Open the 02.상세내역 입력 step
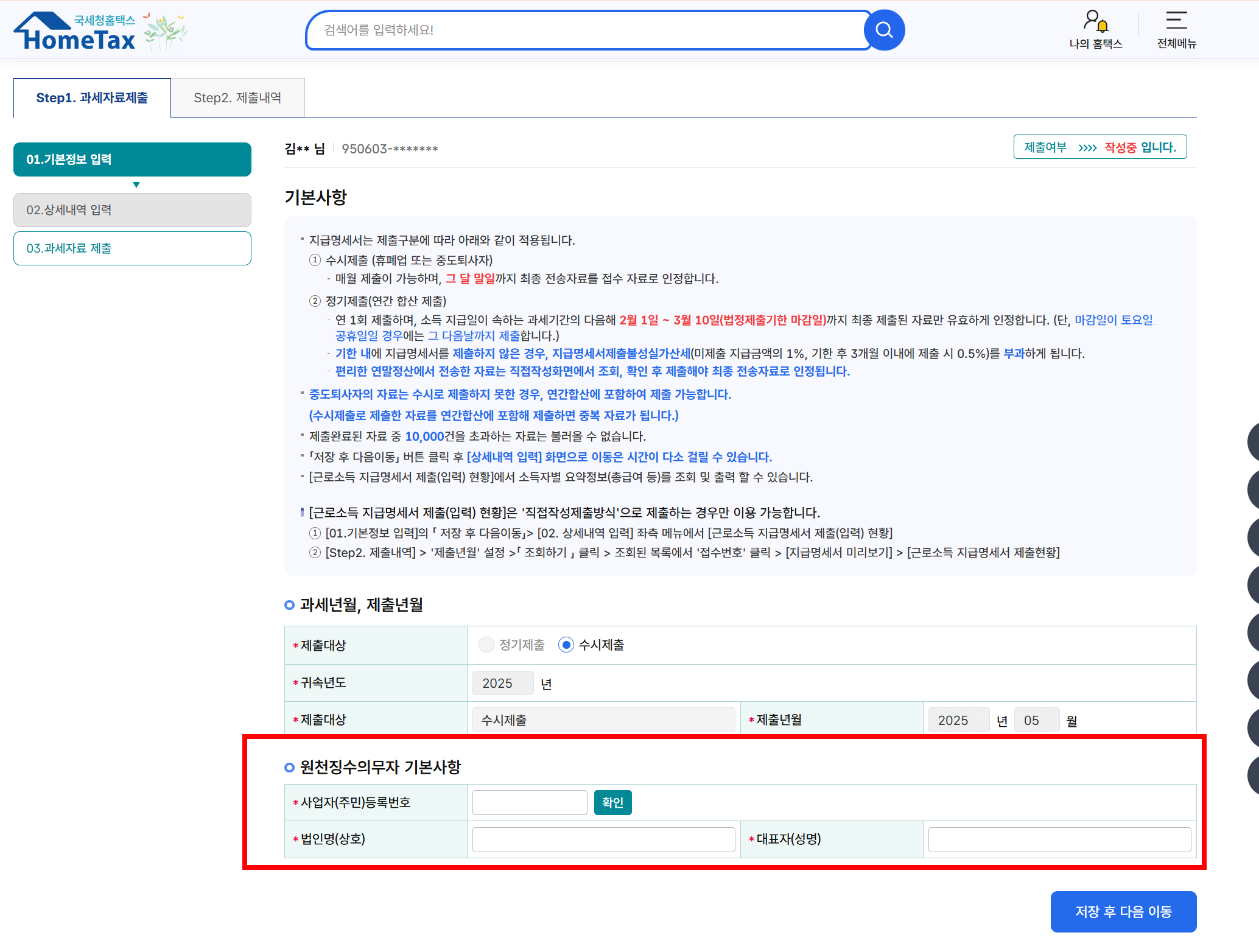 [132, 209]
